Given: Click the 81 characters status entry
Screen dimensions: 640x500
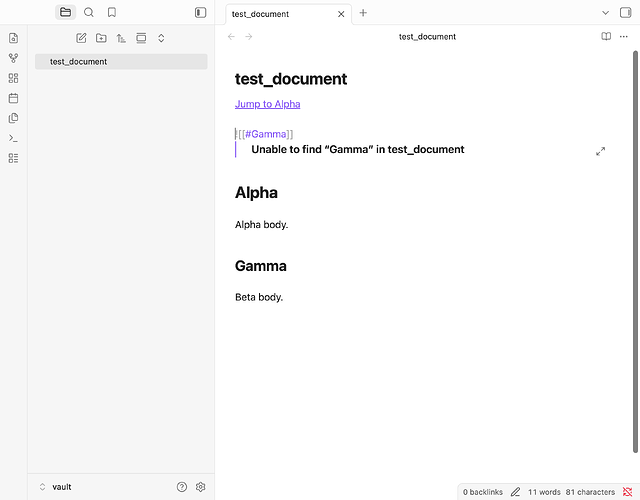Looking at the screenshot, I should [590, 492].
